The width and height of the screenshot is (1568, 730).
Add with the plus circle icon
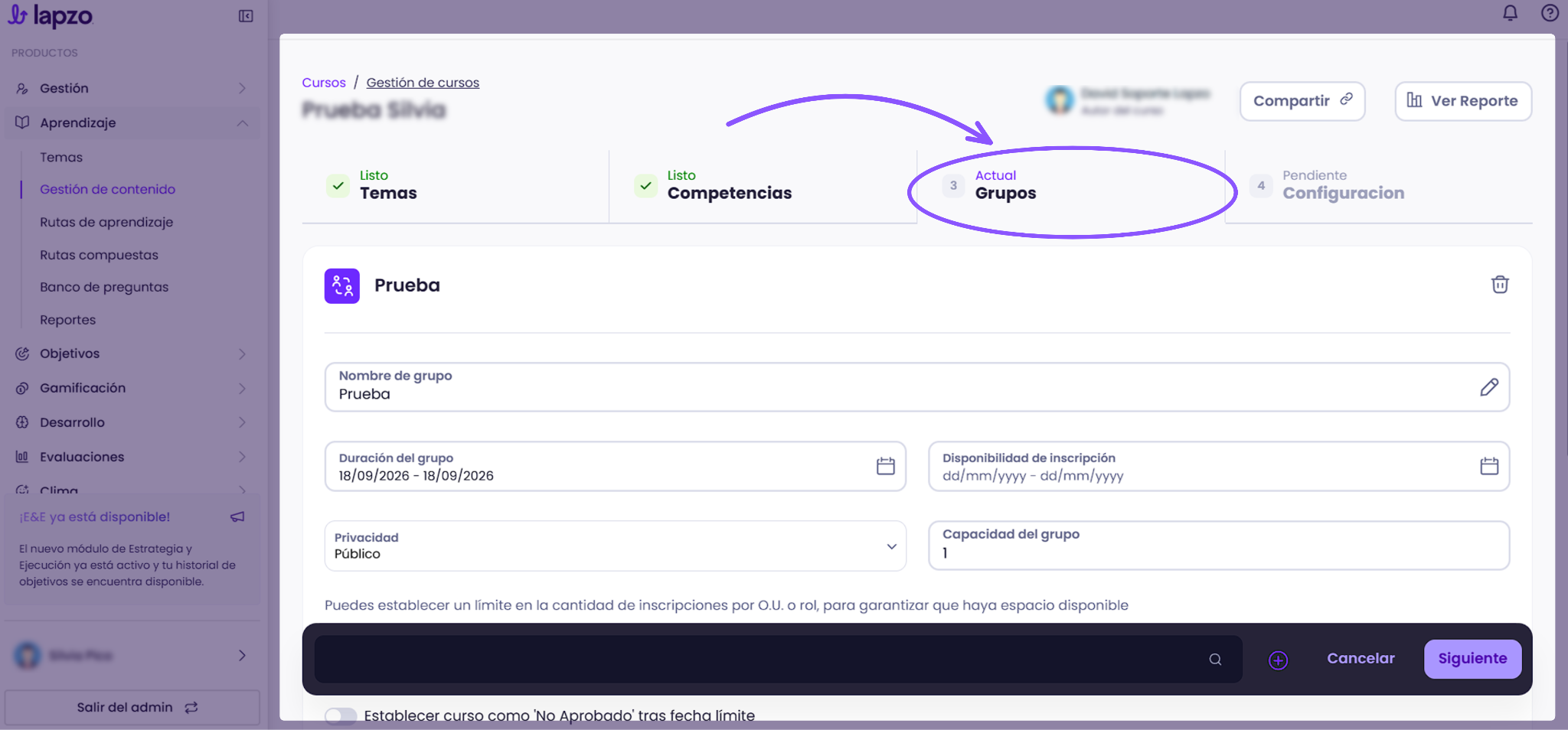[1278, 660]
